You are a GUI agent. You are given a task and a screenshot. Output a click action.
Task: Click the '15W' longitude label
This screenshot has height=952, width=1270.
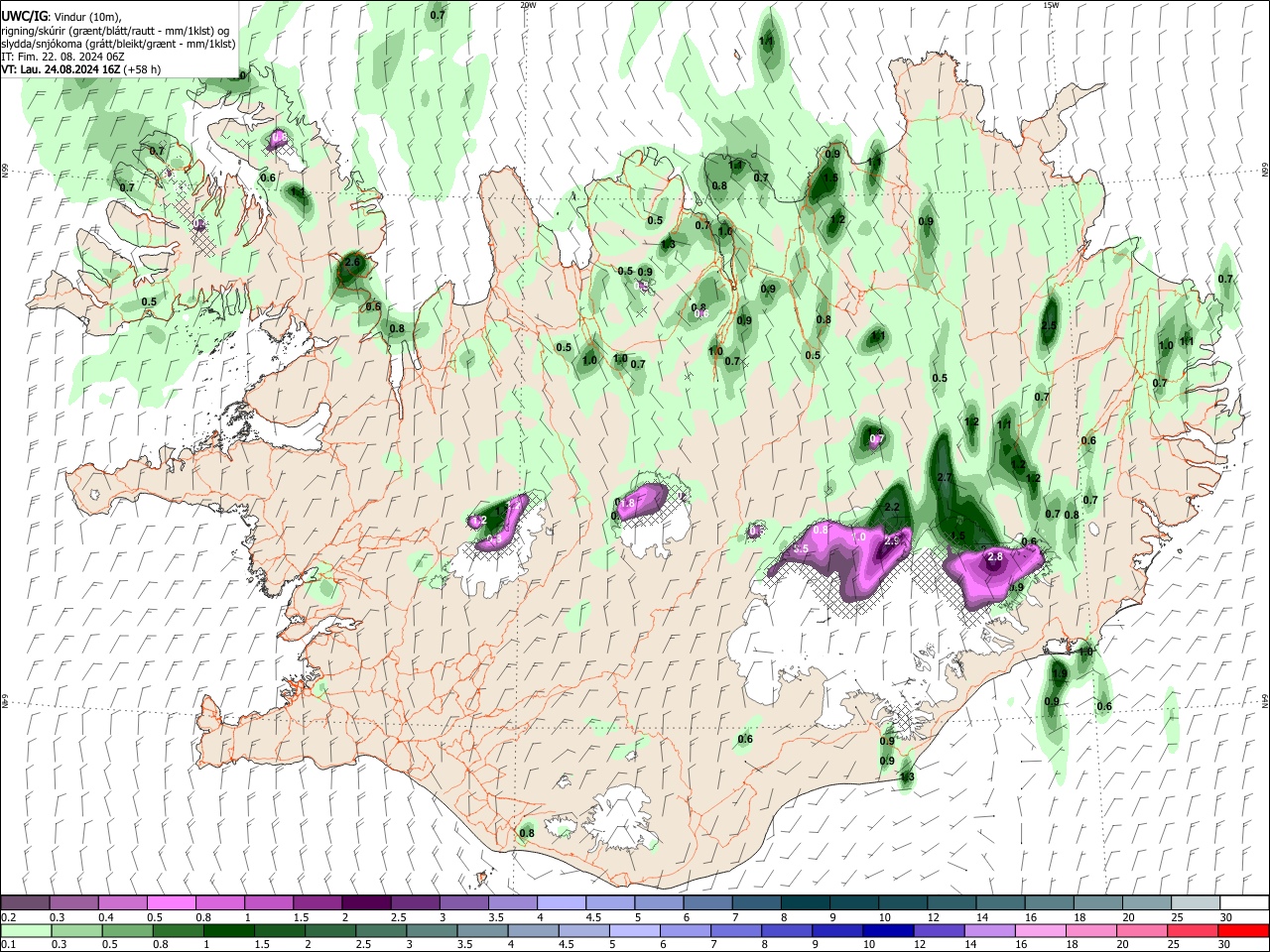[1051, 5]
